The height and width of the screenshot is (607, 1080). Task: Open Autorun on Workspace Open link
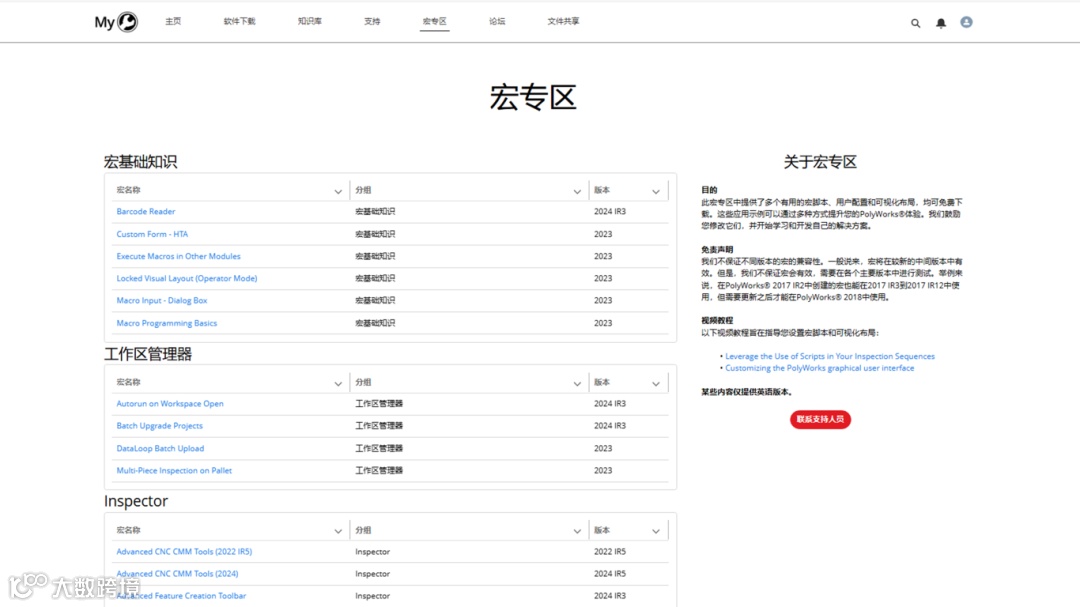[169, 404]
